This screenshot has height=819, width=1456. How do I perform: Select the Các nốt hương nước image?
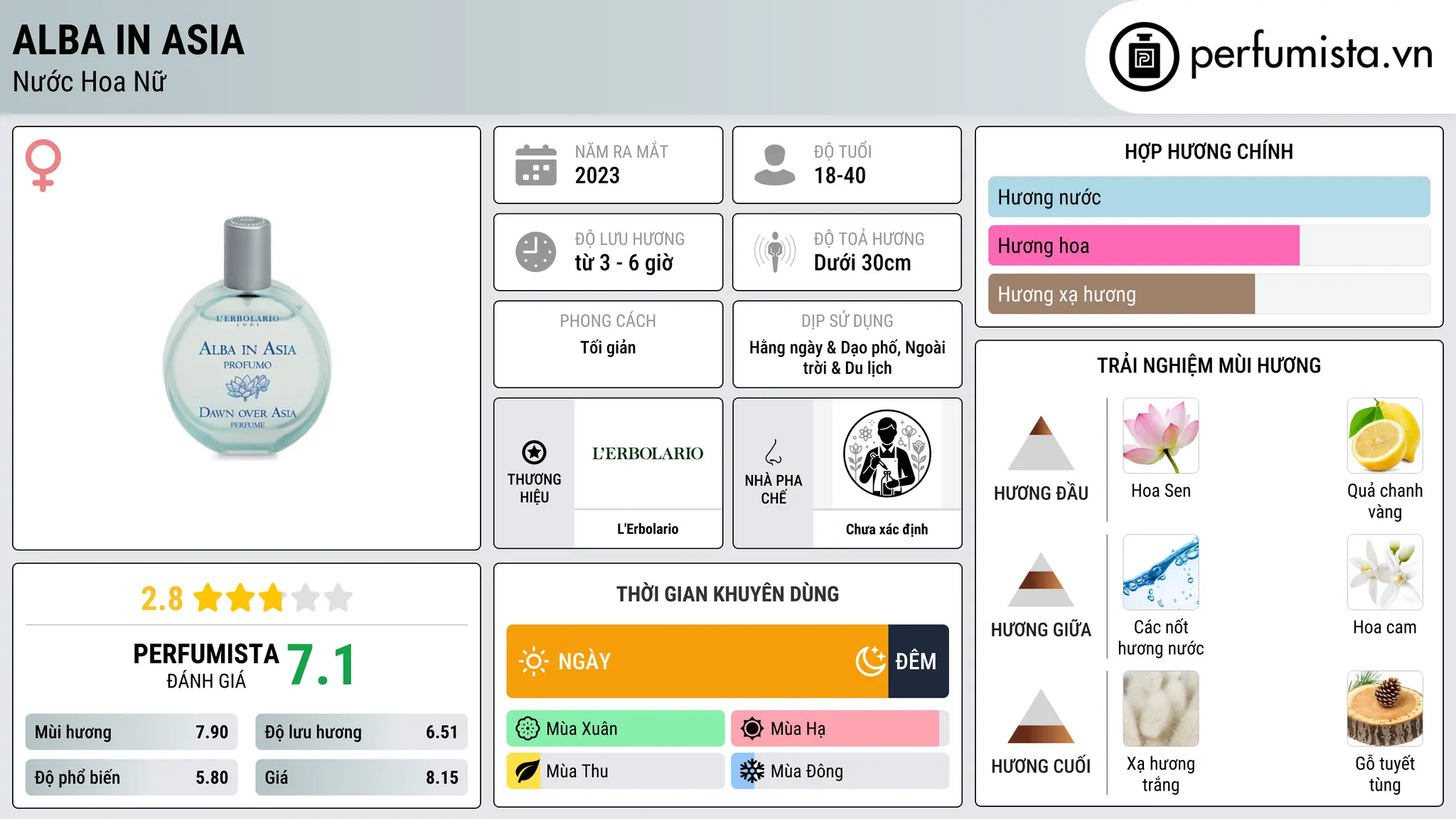(1161, 572)
